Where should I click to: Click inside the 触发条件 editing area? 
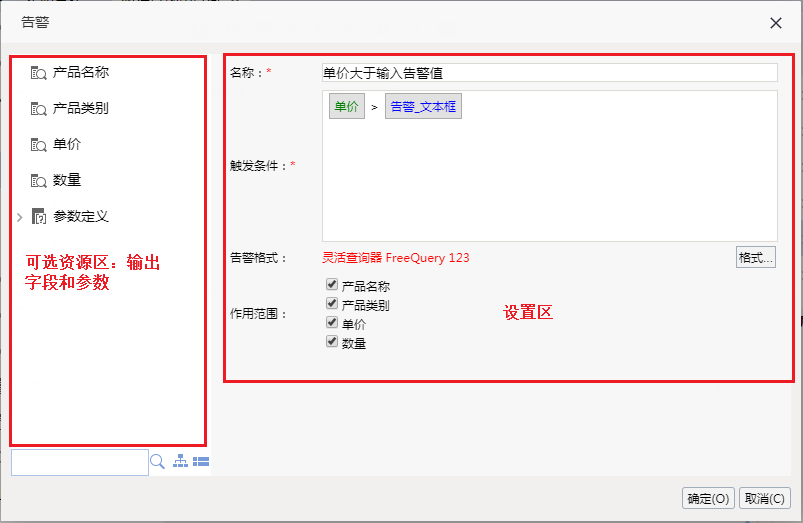(550, 166)
